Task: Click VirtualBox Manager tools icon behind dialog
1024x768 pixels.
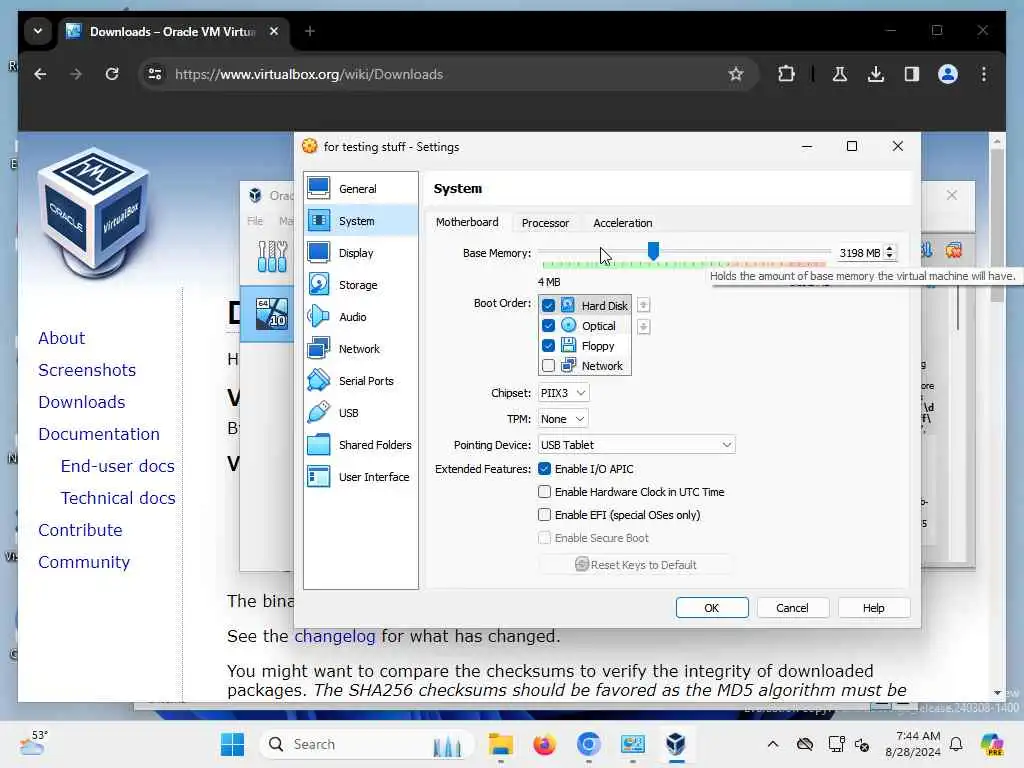Action: (272, 256)
